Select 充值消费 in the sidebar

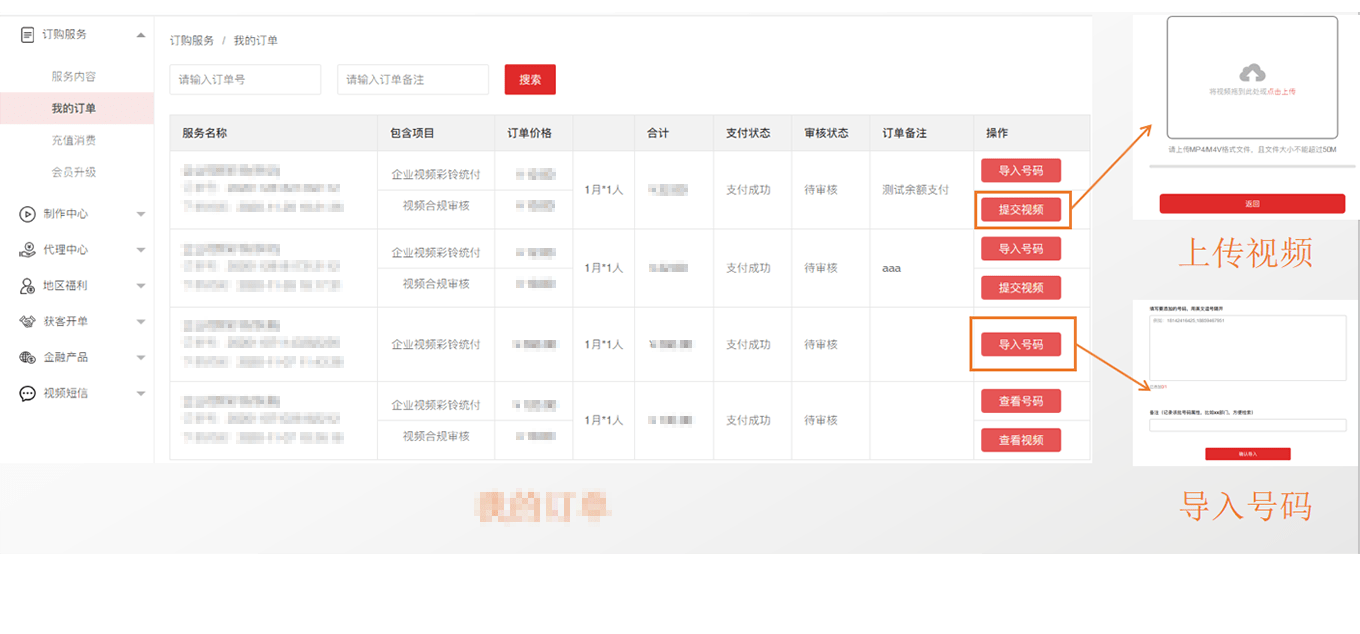[x=73, y=141]
